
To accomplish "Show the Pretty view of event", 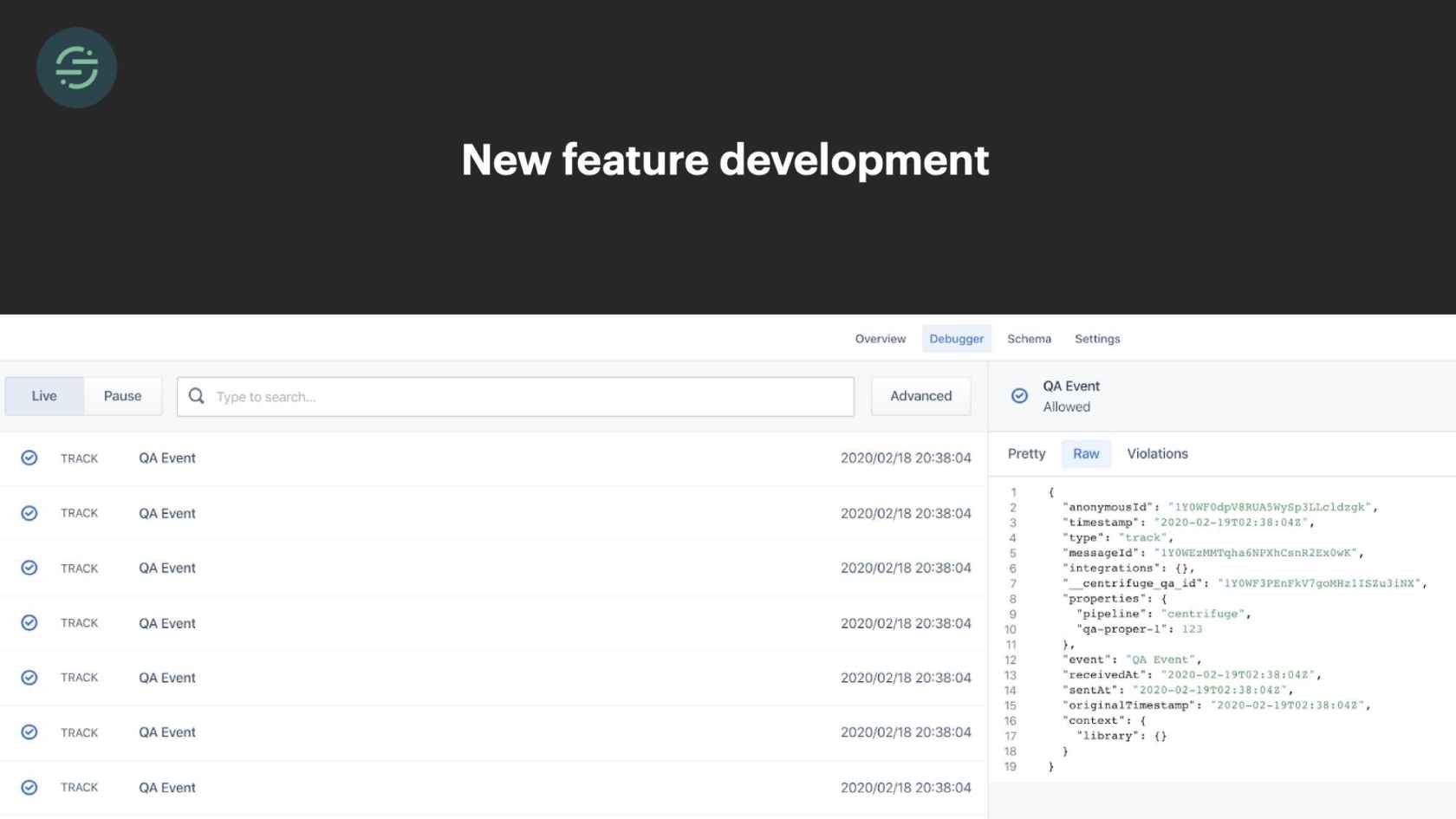I will [1026, 454].
